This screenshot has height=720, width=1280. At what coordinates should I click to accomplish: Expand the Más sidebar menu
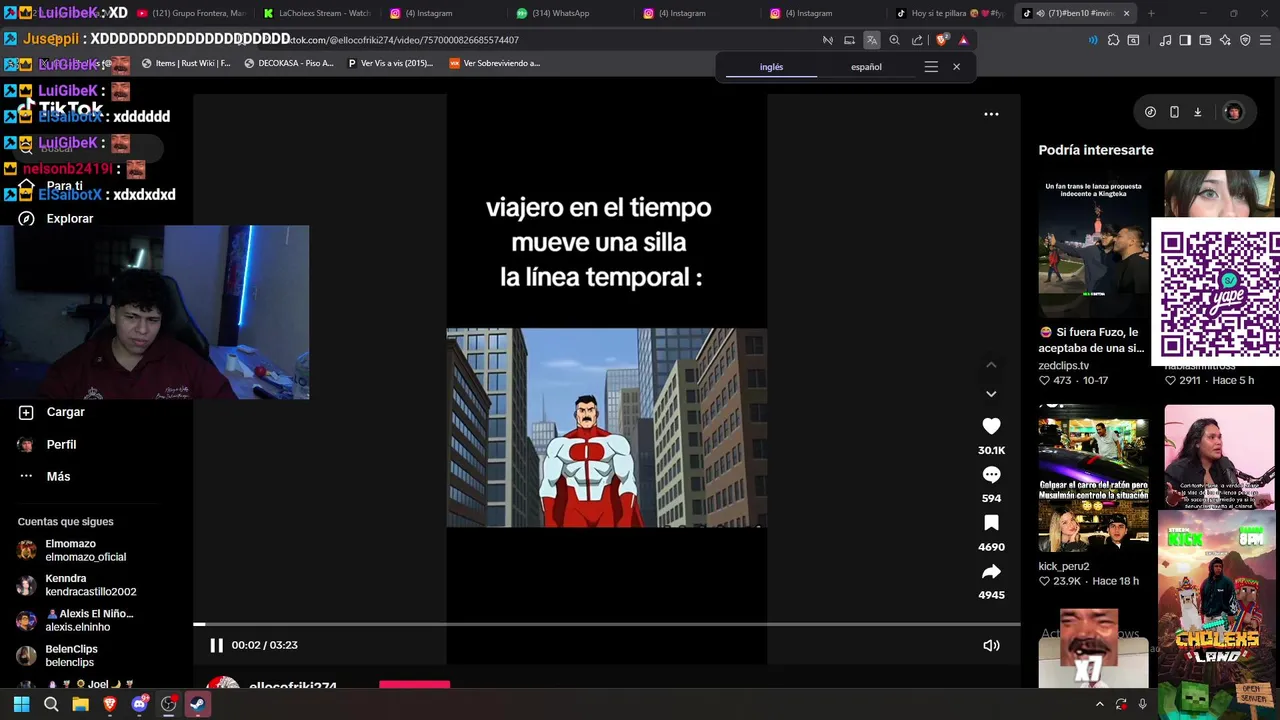(x=58, y=476)
